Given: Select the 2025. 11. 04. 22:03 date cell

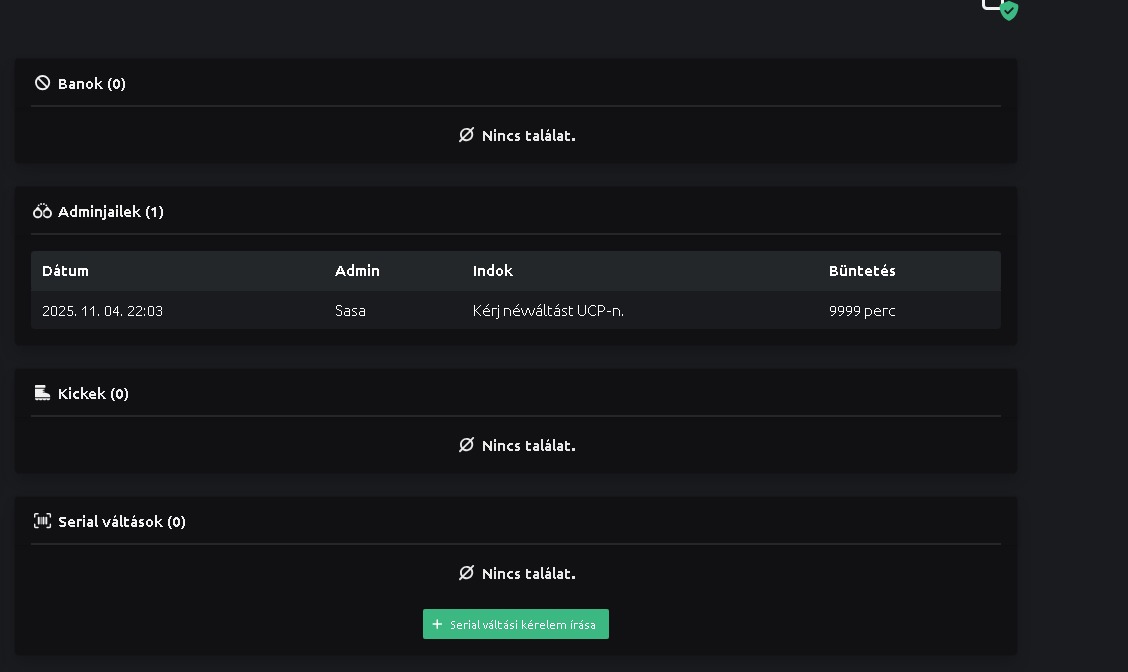Looking at the screenshot, I should 102,311.
